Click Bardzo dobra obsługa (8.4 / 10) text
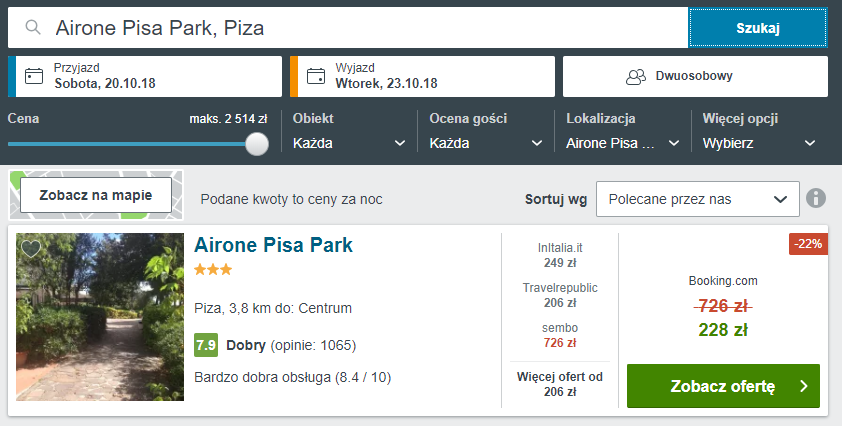Screen dimensions: 842x426 [x=293, y=378]
